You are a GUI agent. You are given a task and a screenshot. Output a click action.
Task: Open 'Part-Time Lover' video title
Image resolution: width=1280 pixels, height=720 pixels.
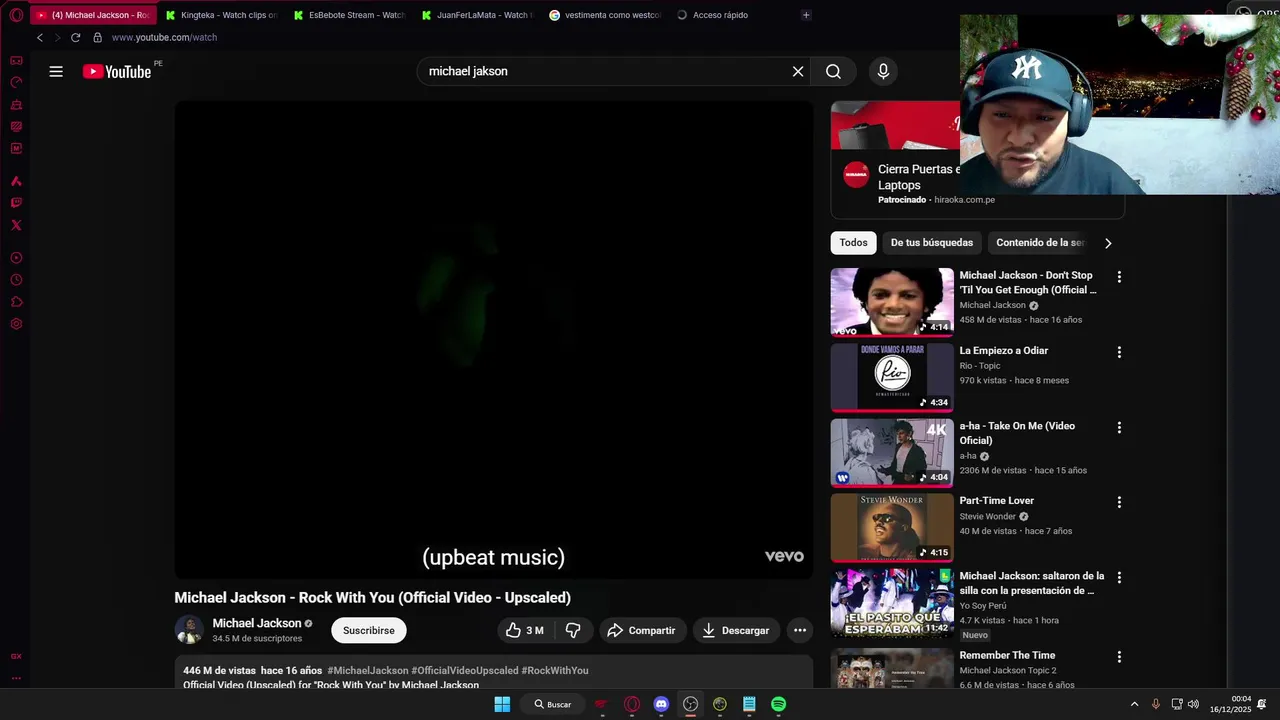(997, 500)
